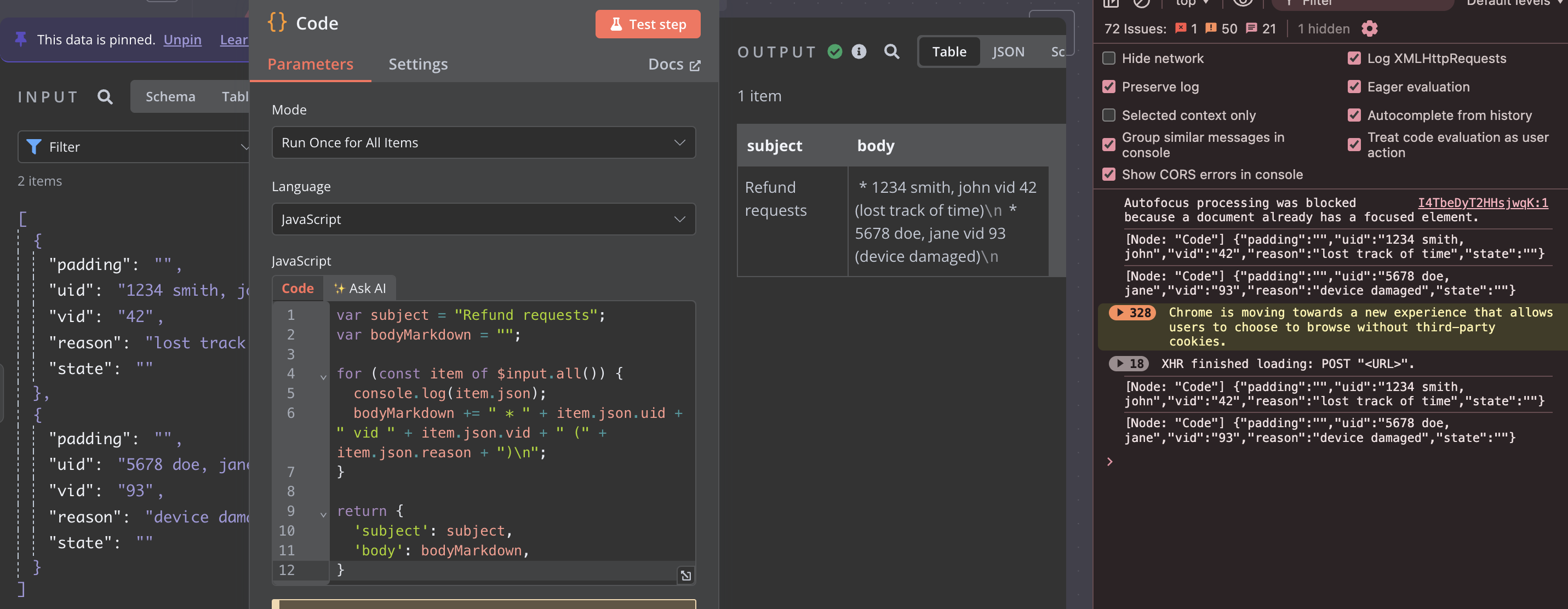Open the Ask AI tab
Screen dimensions: 1568x609
[360, 289]
